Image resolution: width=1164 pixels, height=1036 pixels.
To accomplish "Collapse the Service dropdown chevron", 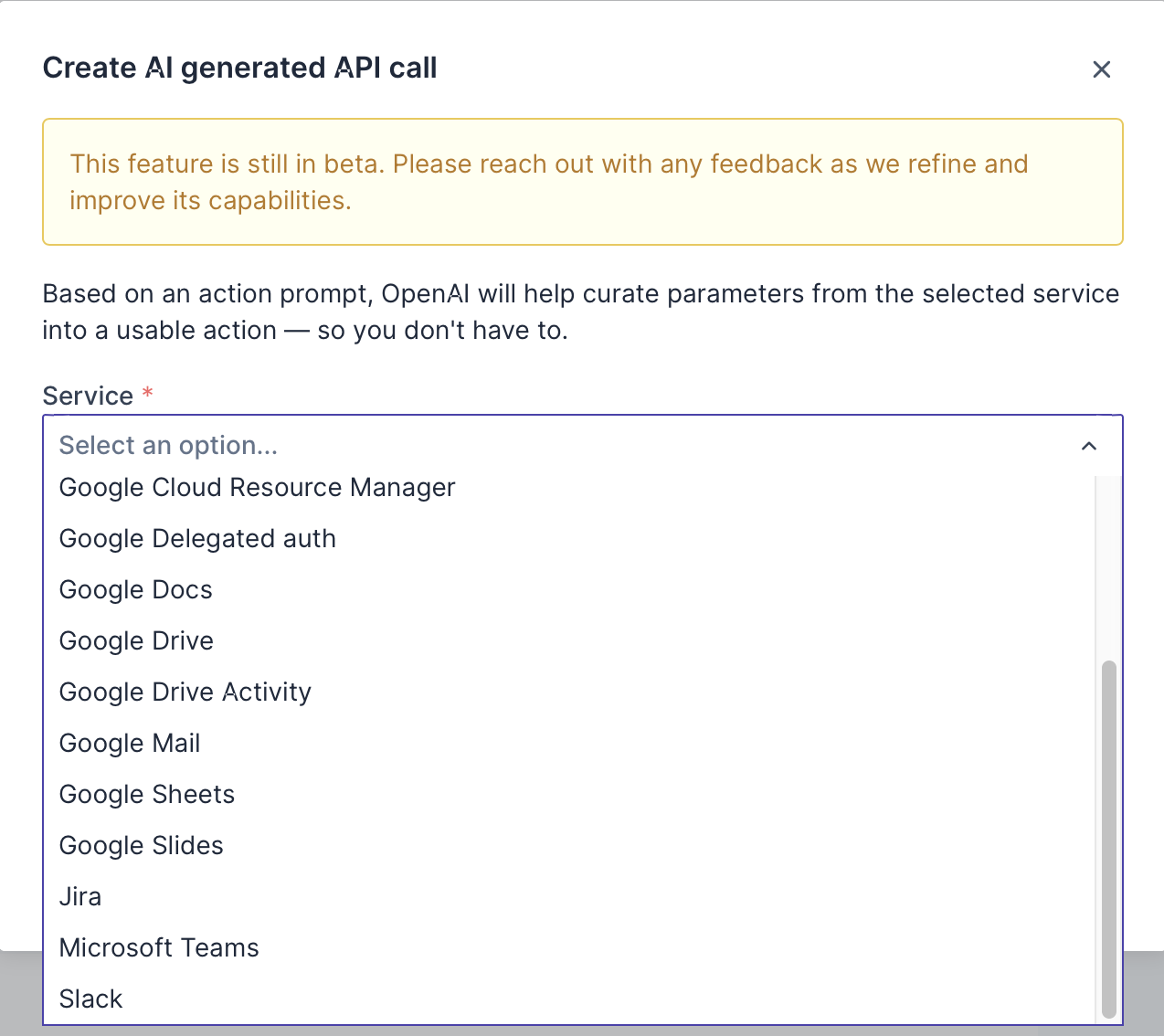I will pos(1088,446).
